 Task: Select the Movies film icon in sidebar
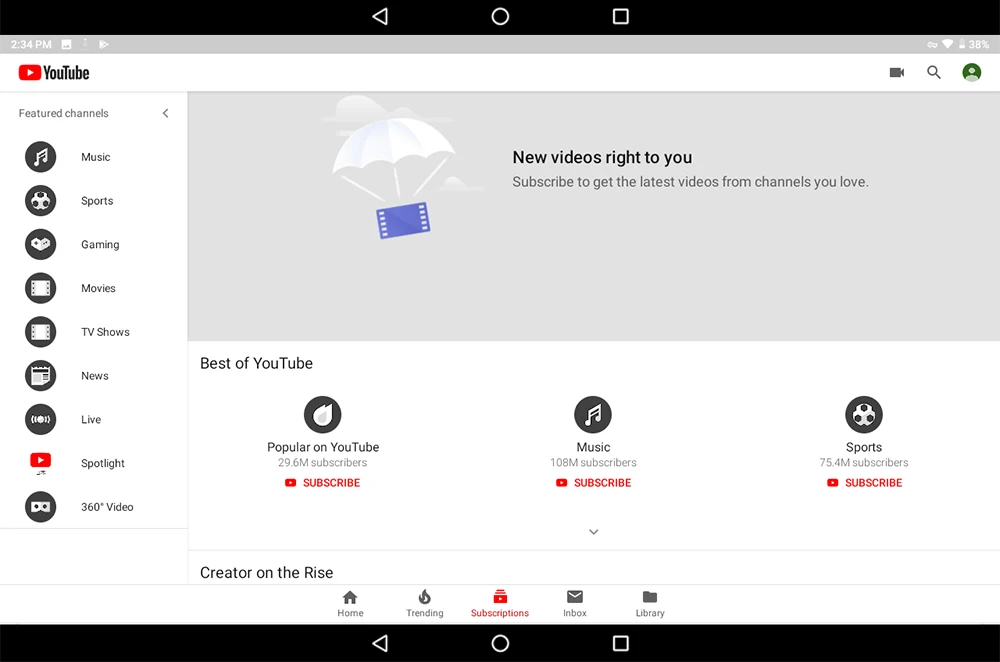coord(40,288)
